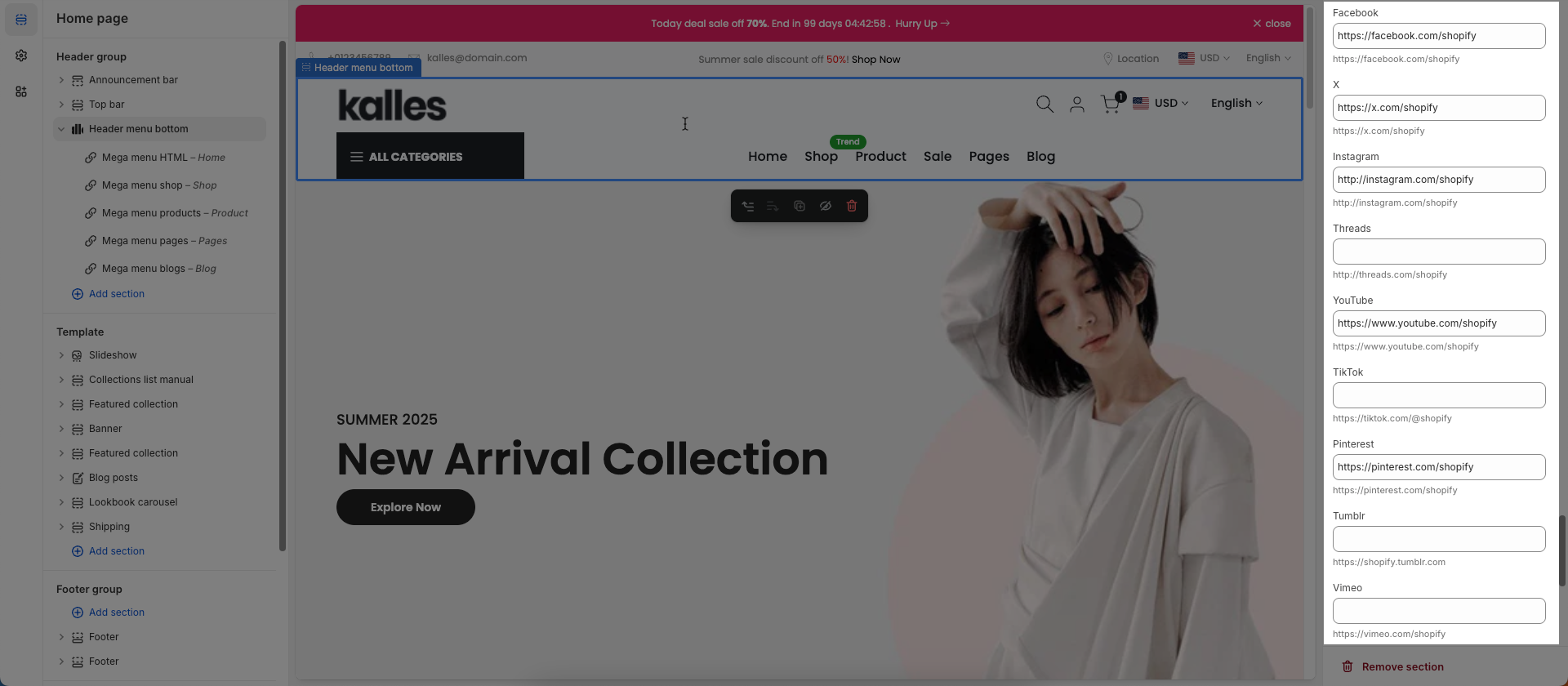This screenshot has width=1568, height=686.
Task: Expand the Banner section
Action: pyautogui.click(x=61, y=429)
